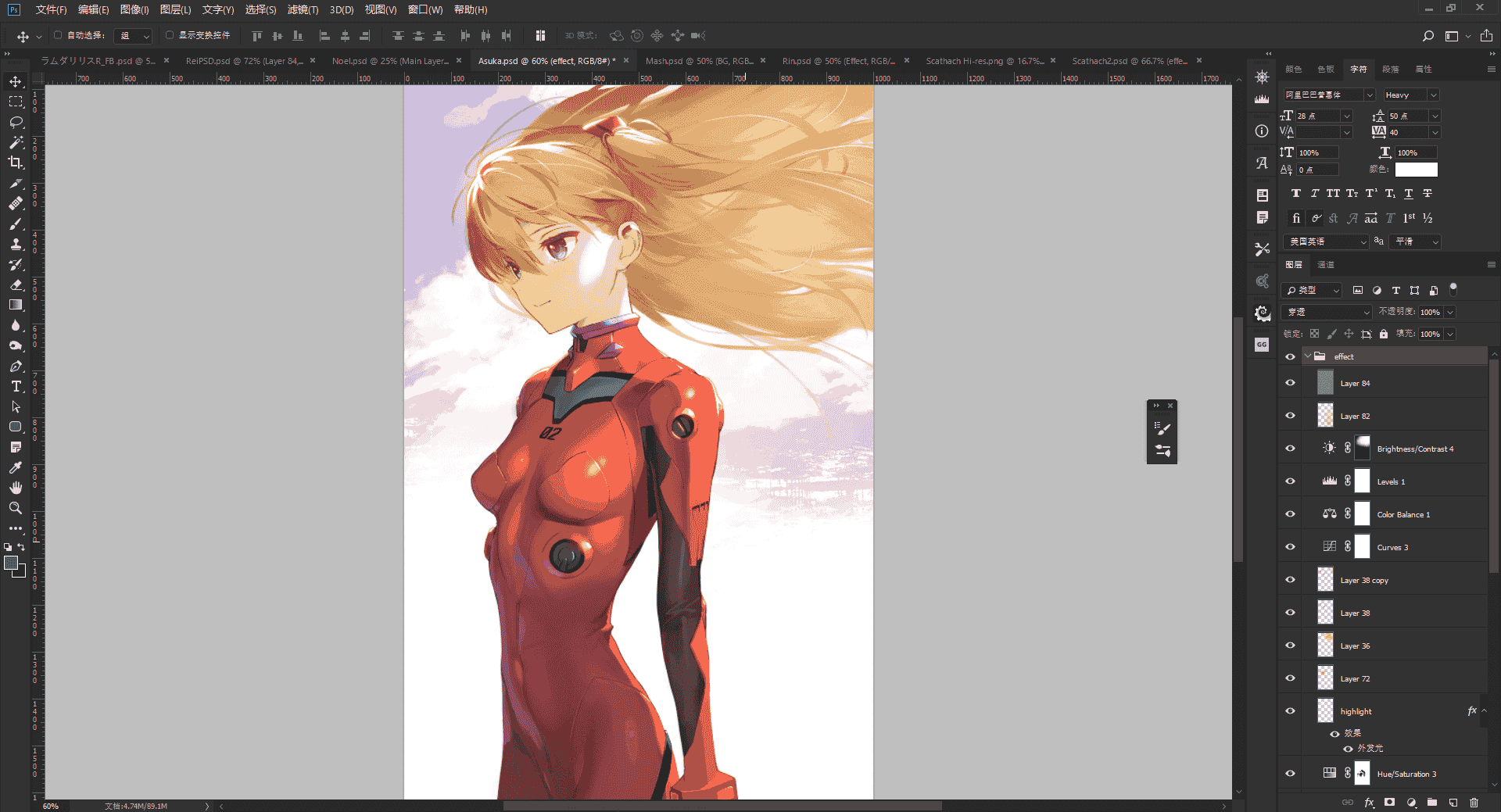
Task: Select the Brush tool
Action: click(x=16, y=224)
